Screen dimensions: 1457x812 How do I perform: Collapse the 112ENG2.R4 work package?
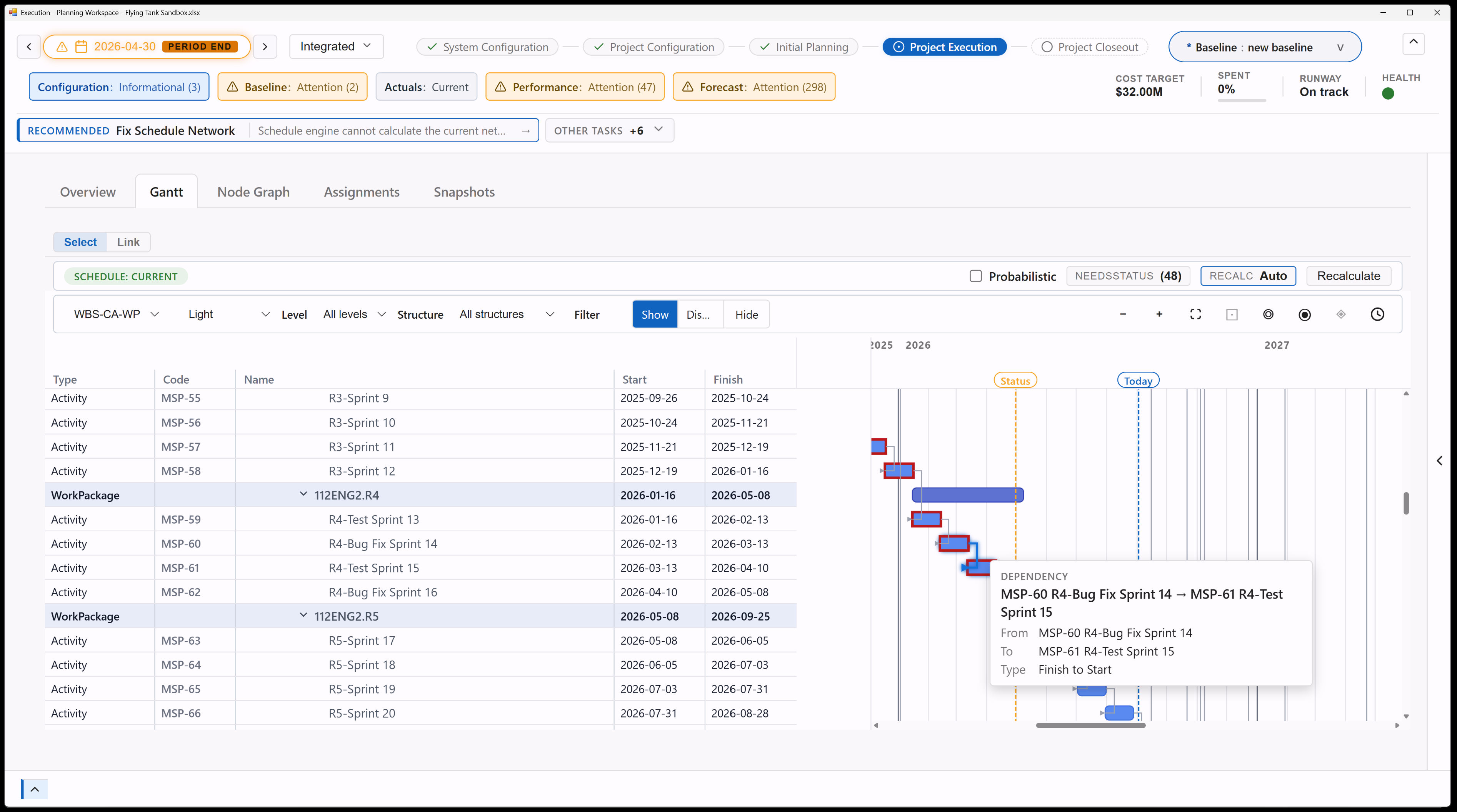303,494
